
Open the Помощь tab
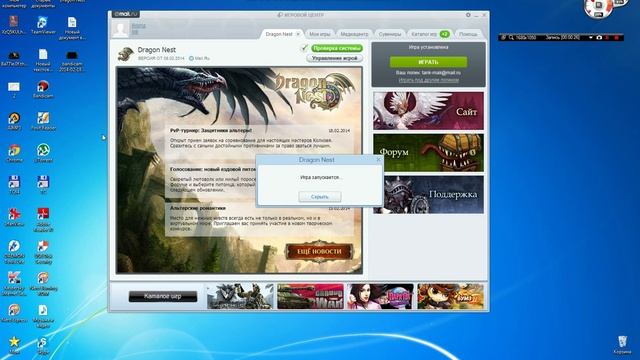pyautogui.click(x=468, y=34)
